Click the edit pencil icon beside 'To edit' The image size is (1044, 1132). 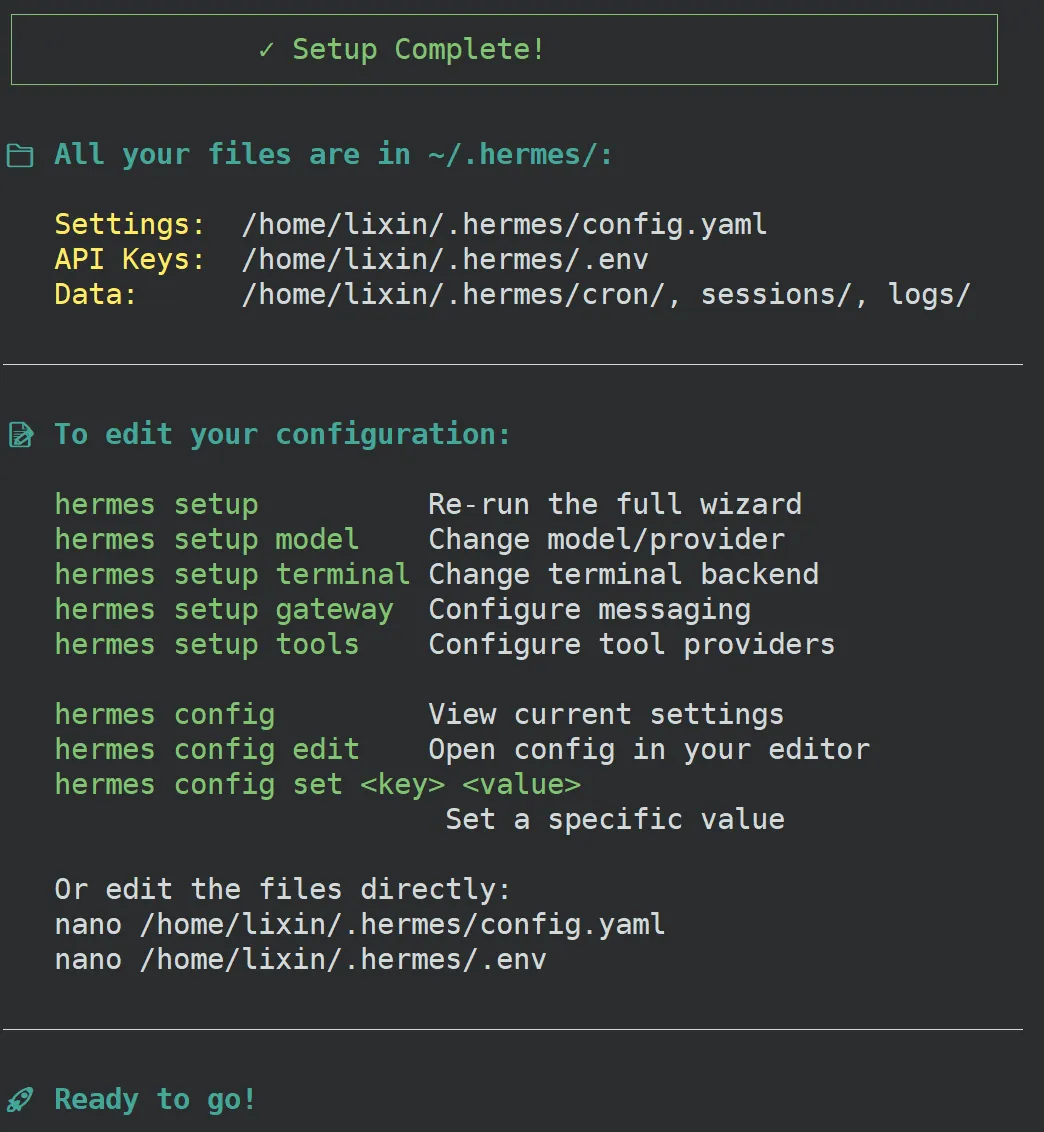(x=20, y=435)
